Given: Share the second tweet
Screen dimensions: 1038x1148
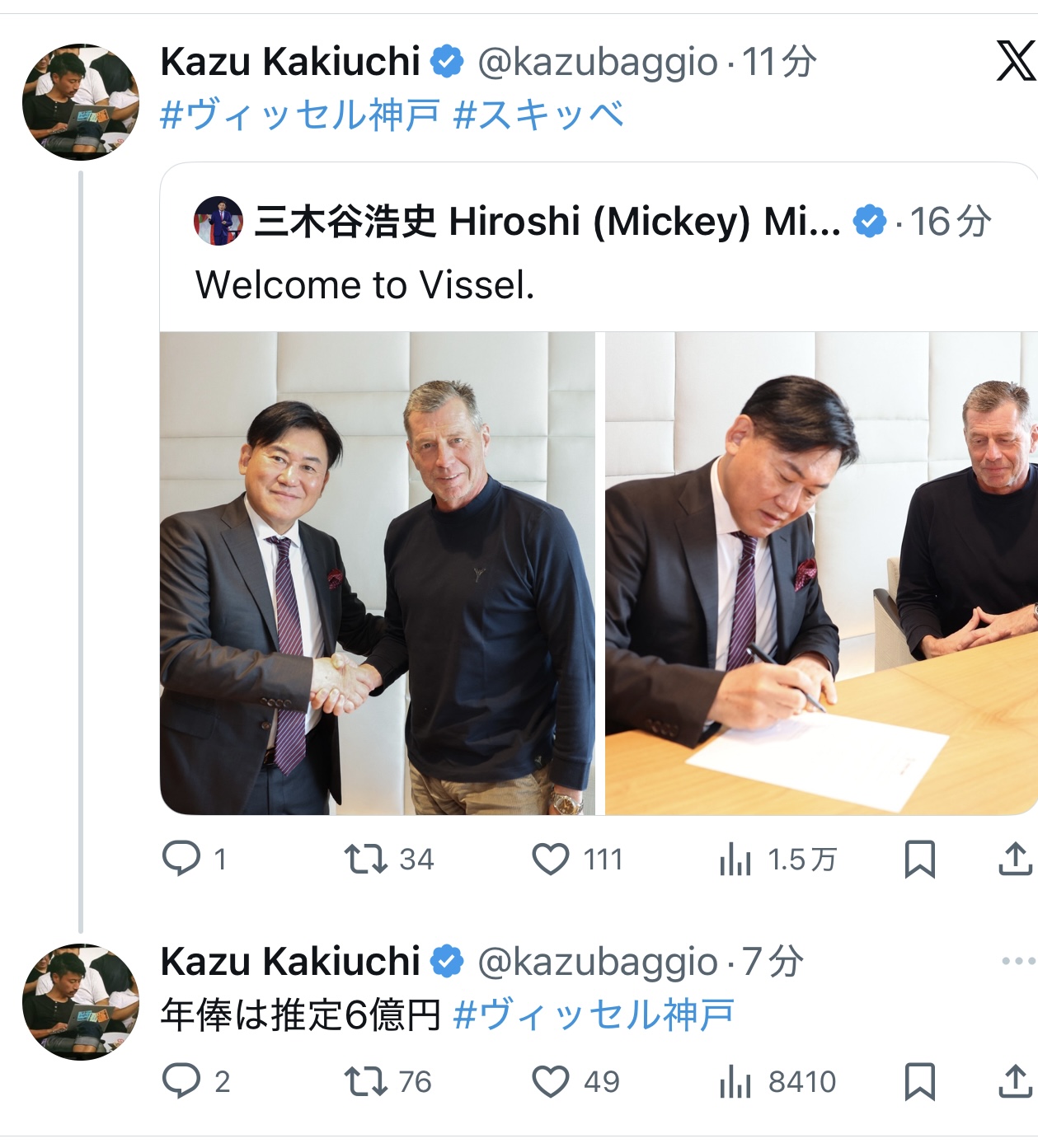Looking at the screenshot, I should pos(1015,1081).
